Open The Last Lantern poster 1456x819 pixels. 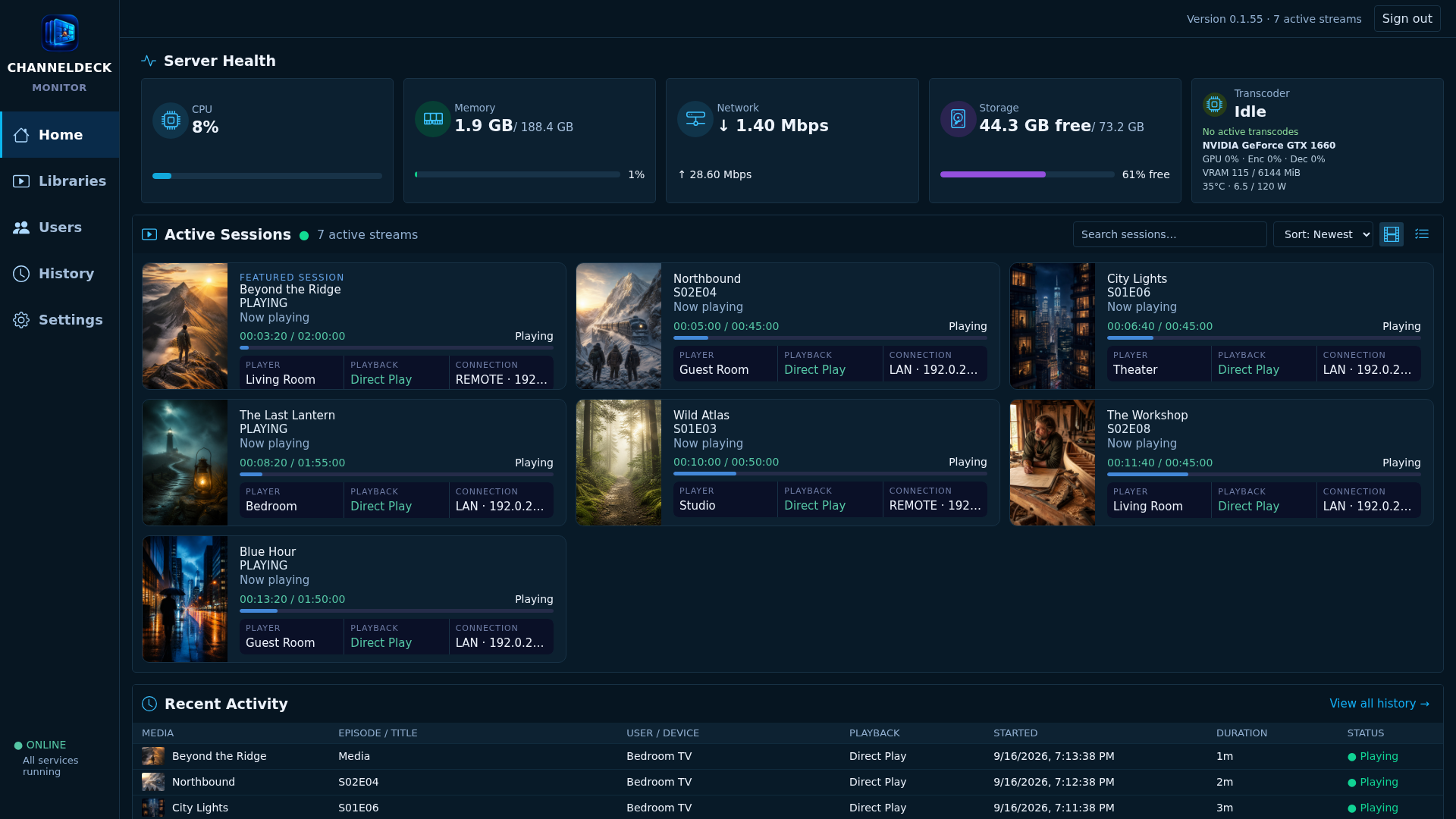coord(185,463)
